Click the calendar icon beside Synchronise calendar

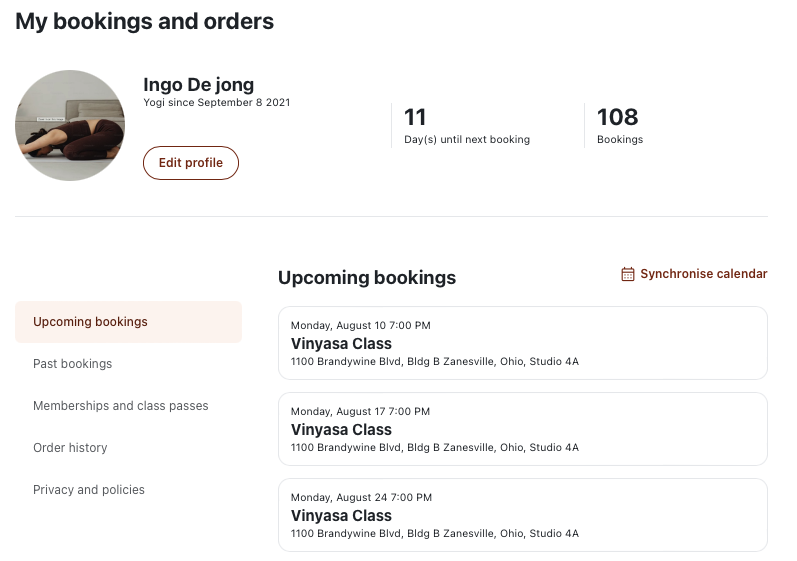628,274
